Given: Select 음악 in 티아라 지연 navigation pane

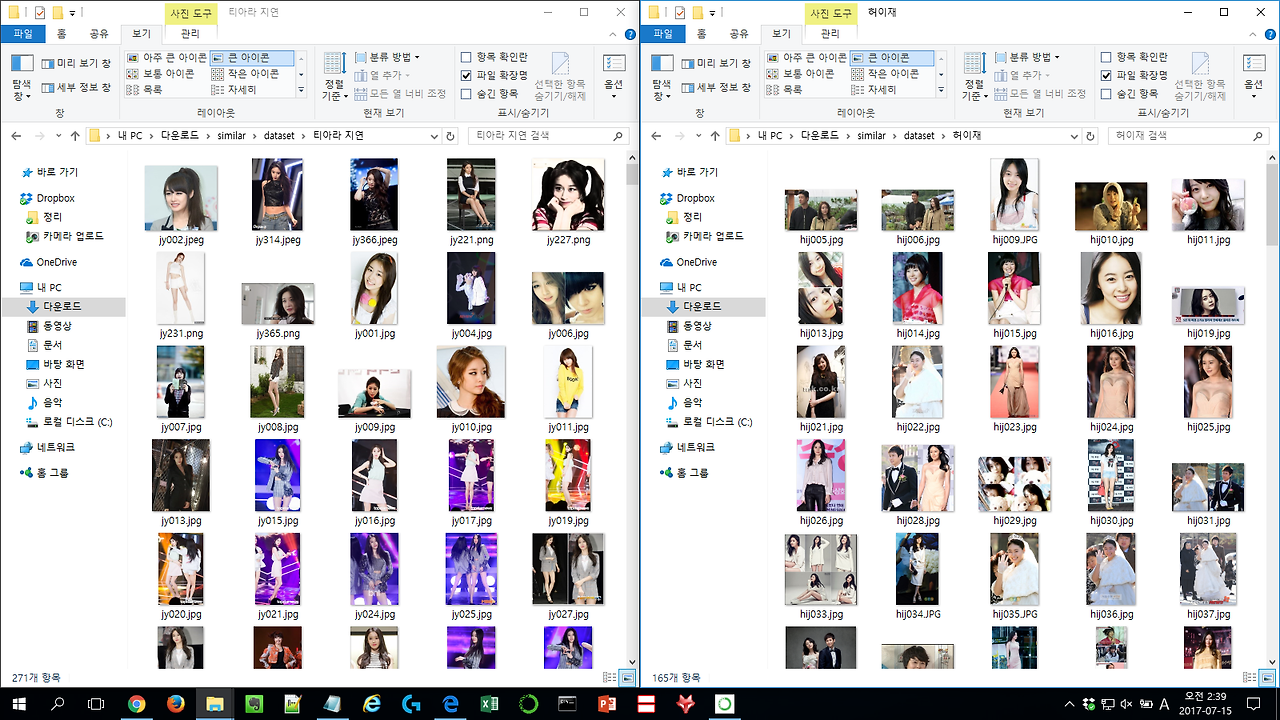Looking at the screenshot, I should pyautogui.click(x=52, y=402).
